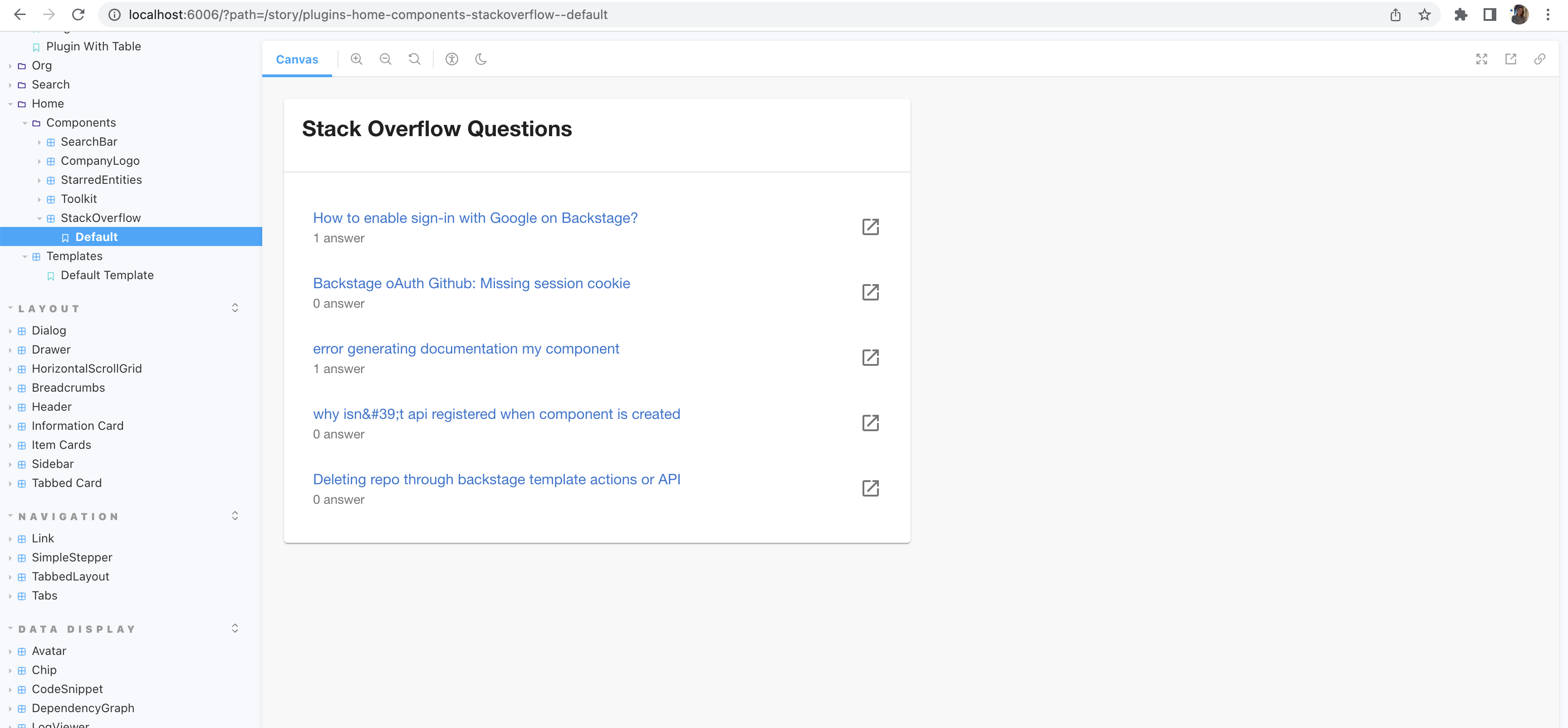Go full screen with toolbar icon
Image resolution: width=1568 pixels, height=728 pixels.
pyautogui.click(x=1481, y=59)
